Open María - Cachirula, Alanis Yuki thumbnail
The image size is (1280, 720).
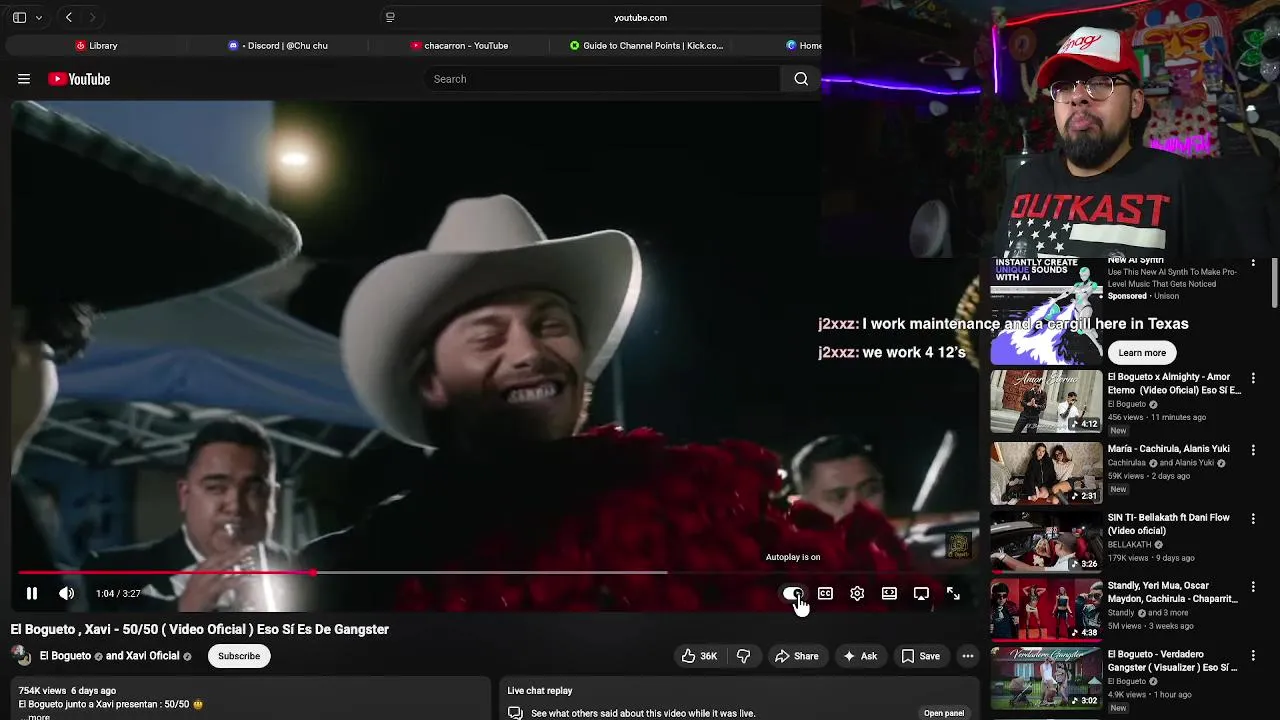[1046, 473]
